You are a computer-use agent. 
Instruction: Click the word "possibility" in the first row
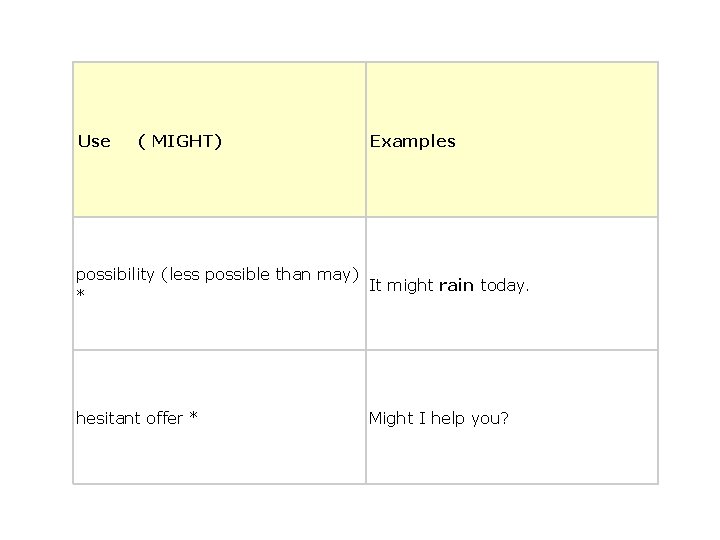tap(115, 275)
